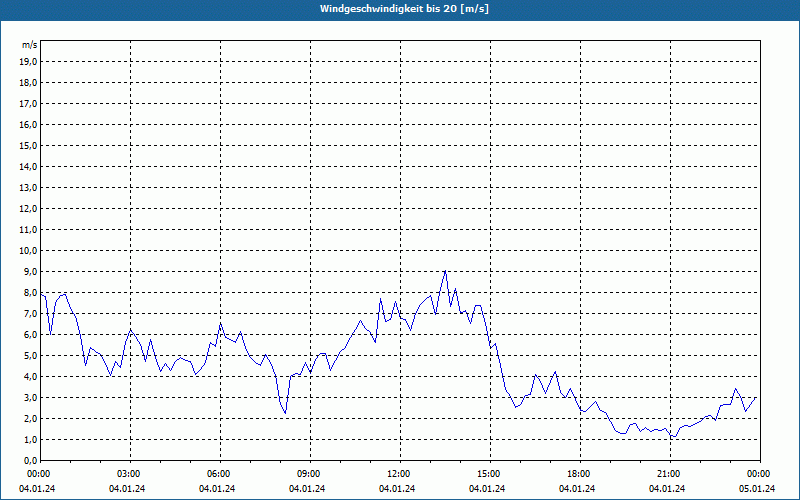
Task: Select the '04.01.24' date beneath 21:00
Action: tap(667, 489)
